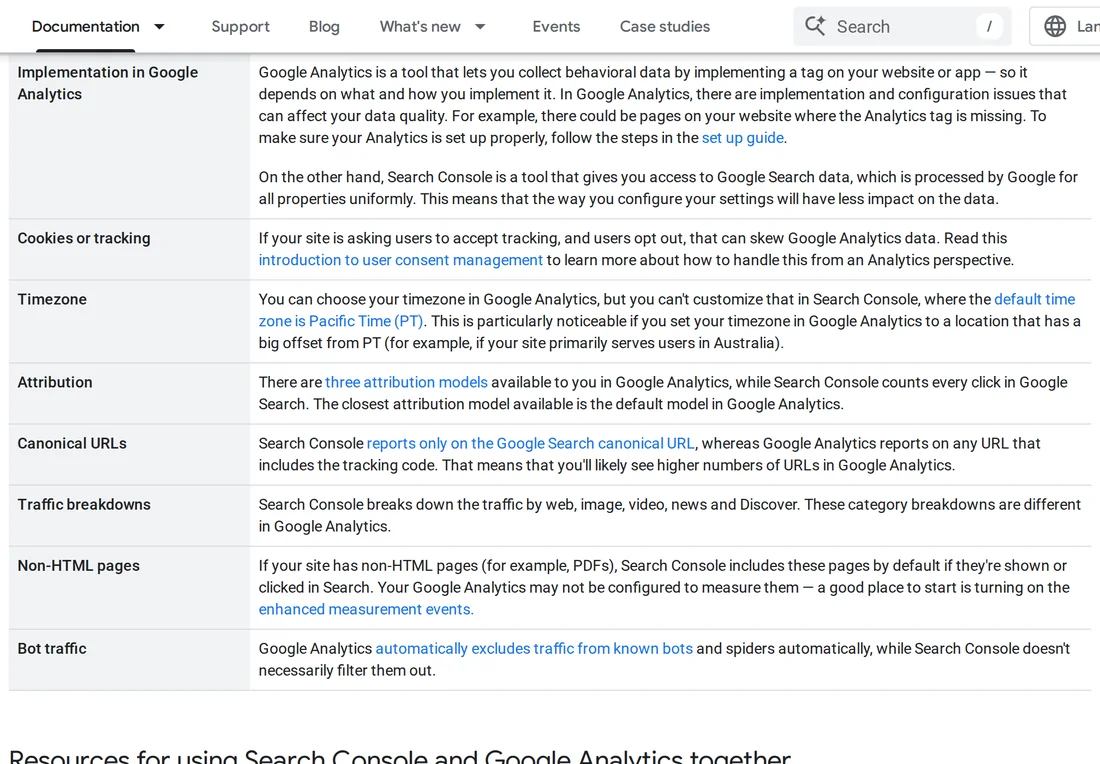Open introduction to user consent management link
This screenshot has height=764, width=1100.
coord(401,260)
